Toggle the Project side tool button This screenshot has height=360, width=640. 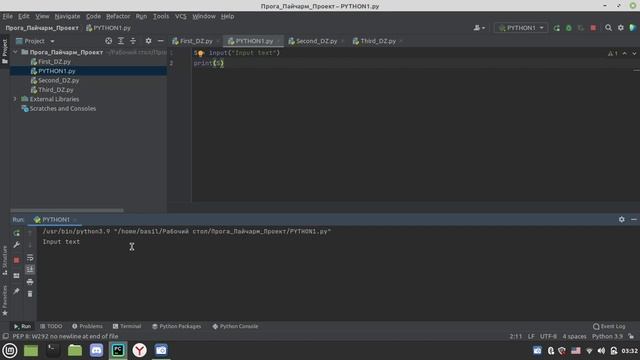[4, 51]
